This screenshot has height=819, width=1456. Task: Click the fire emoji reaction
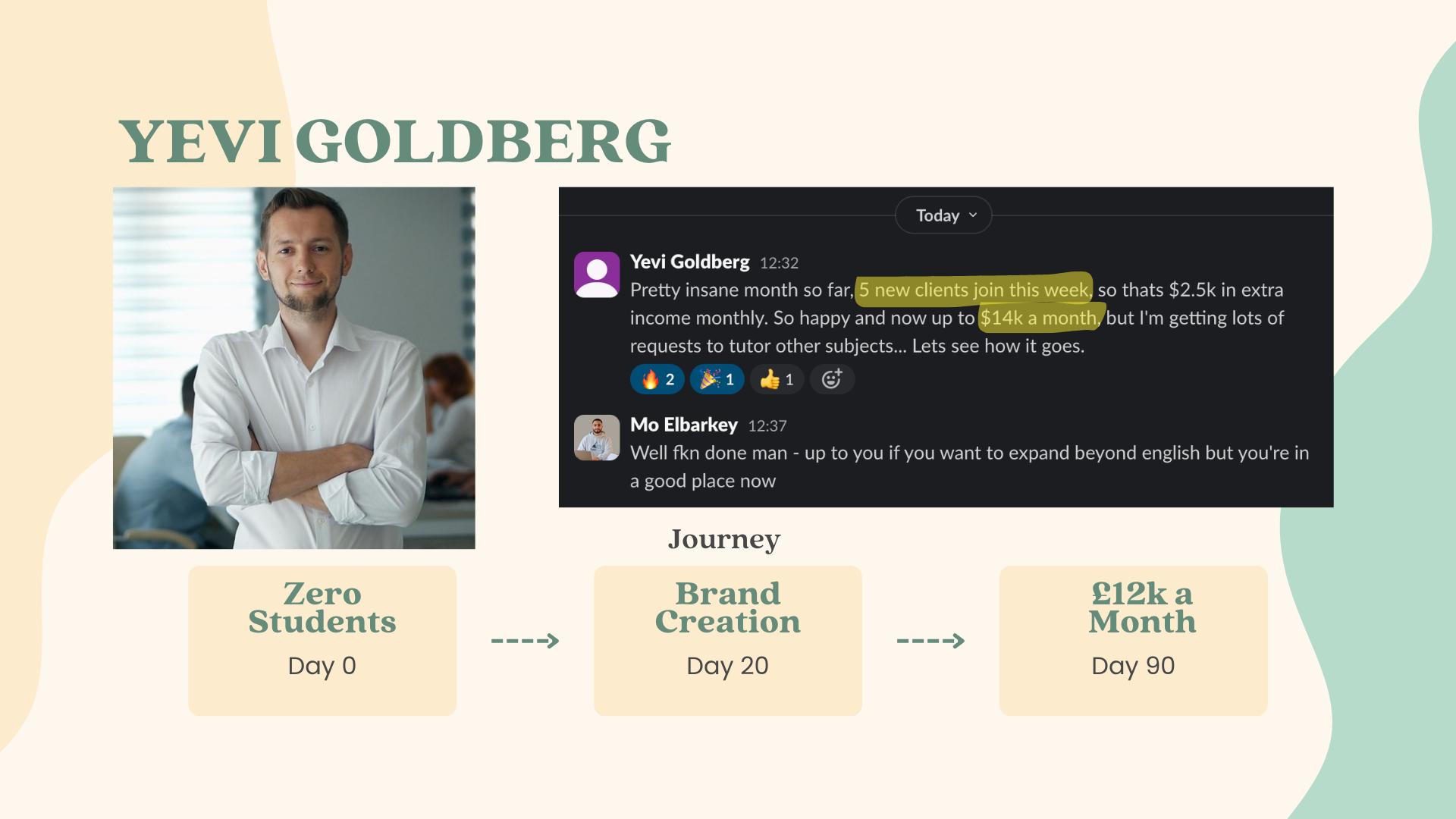[x=657, y=379]
